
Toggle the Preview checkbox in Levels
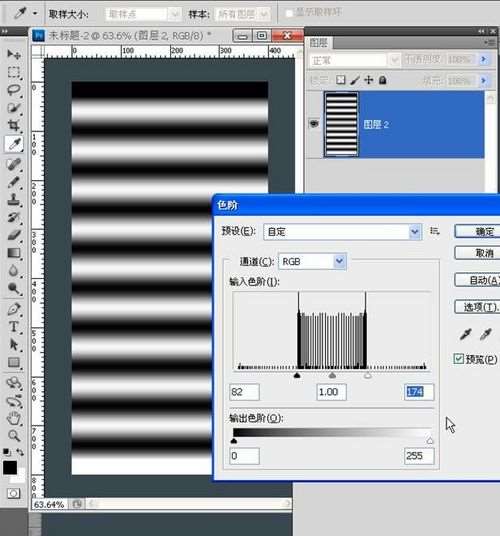pos(459,359)
